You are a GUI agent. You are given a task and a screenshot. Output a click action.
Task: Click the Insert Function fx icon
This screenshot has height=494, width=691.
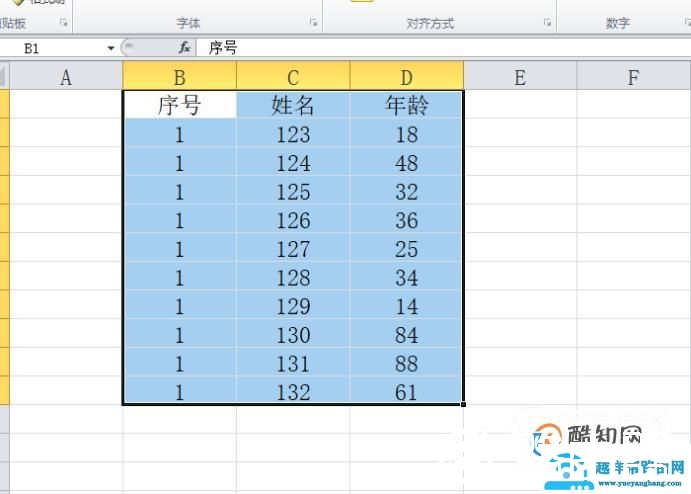[185, 48]
